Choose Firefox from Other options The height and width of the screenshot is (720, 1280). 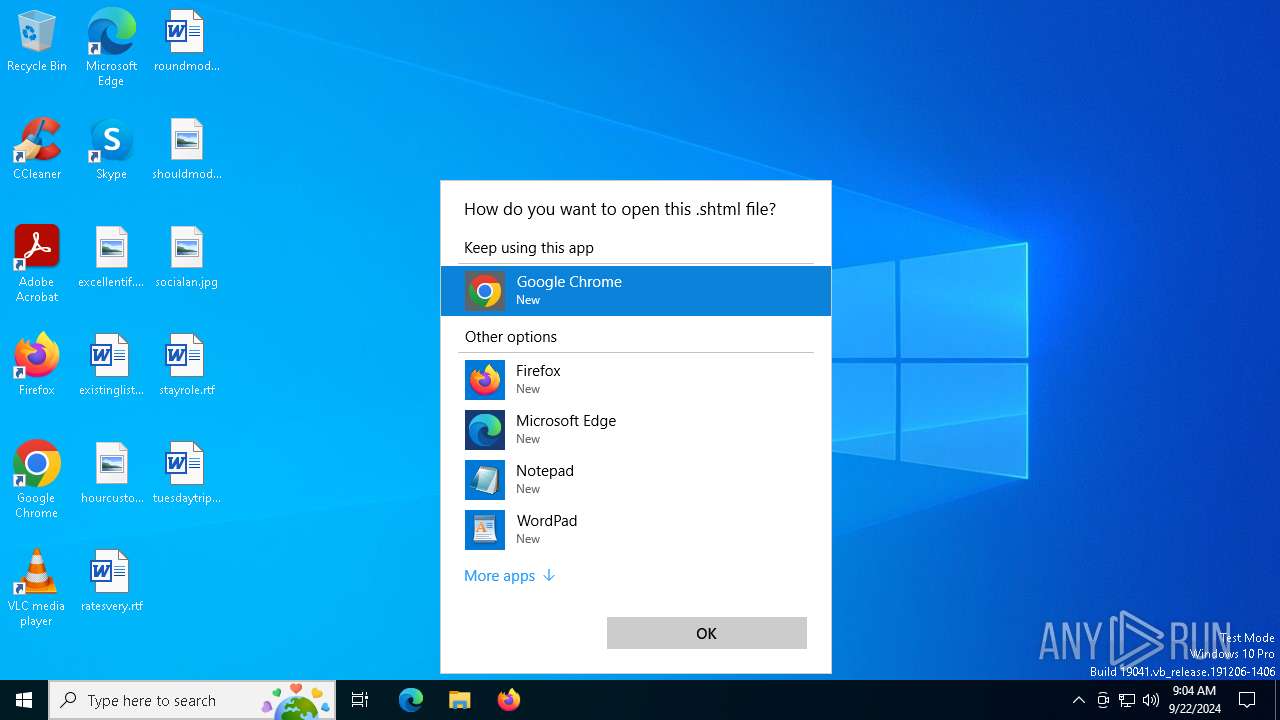click(636, 380)
